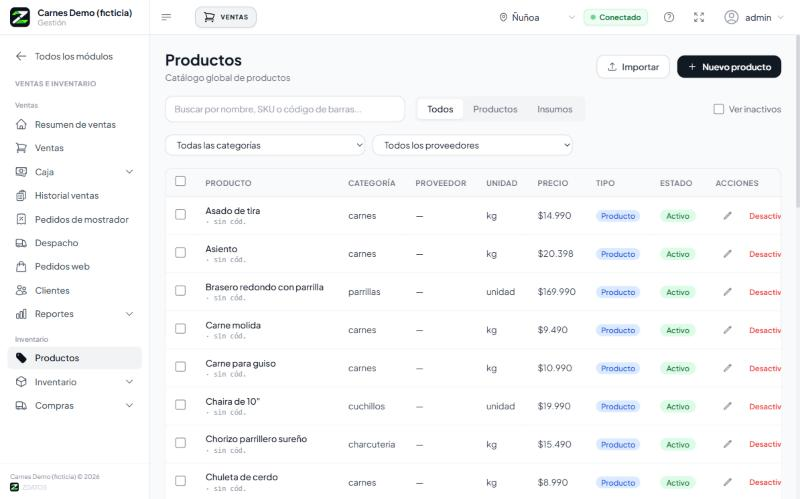Select the Chorizo parrillero sureño checkbox
The height and width of the screenshot is (499, 800).
click(x=180, y=443)
